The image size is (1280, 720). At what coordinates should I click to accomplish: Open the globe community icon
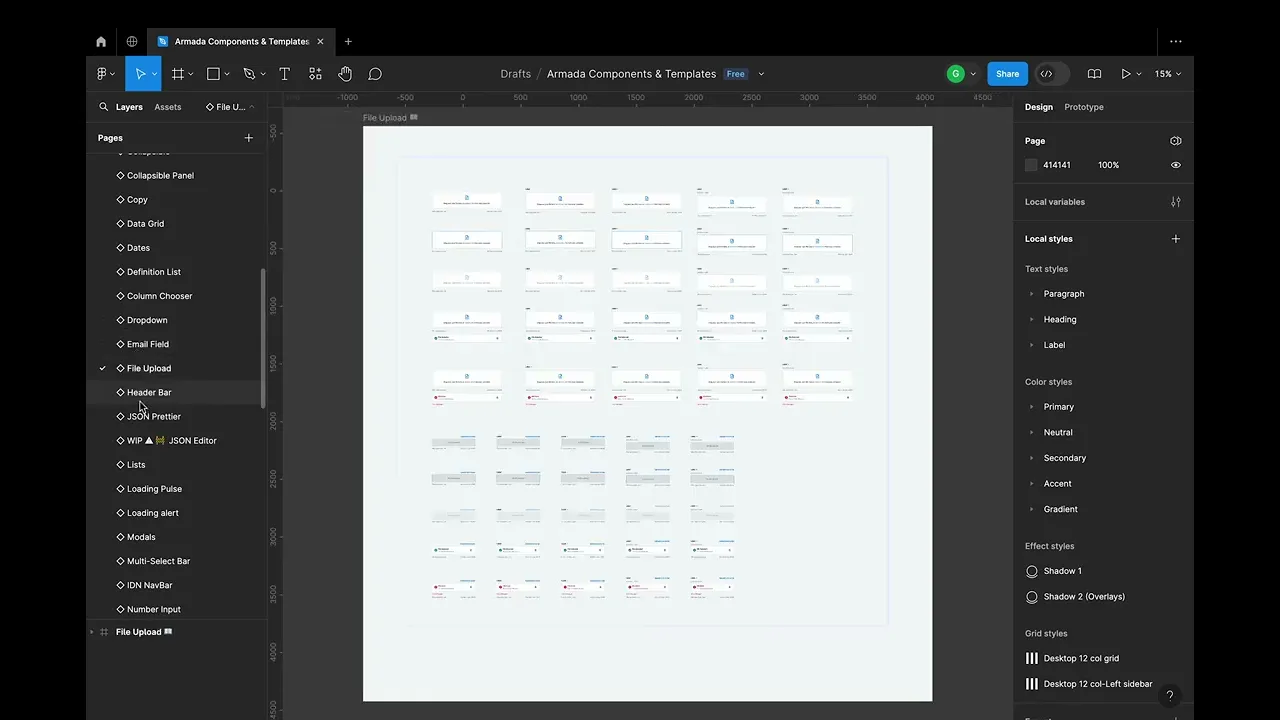pos(132,42)
